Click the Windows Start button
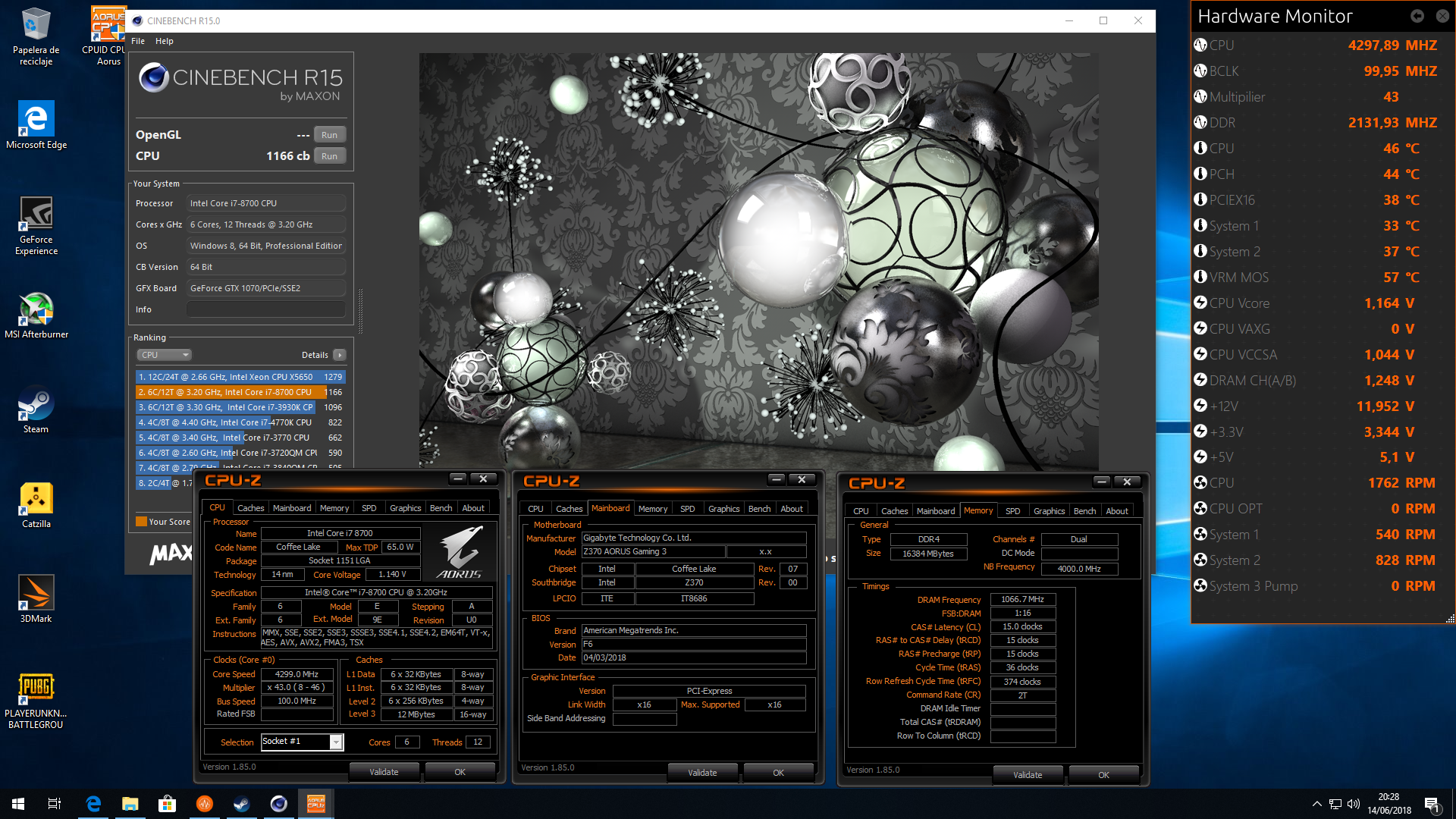This screenshot has width=1456, height=819. (x=18, y=804)
